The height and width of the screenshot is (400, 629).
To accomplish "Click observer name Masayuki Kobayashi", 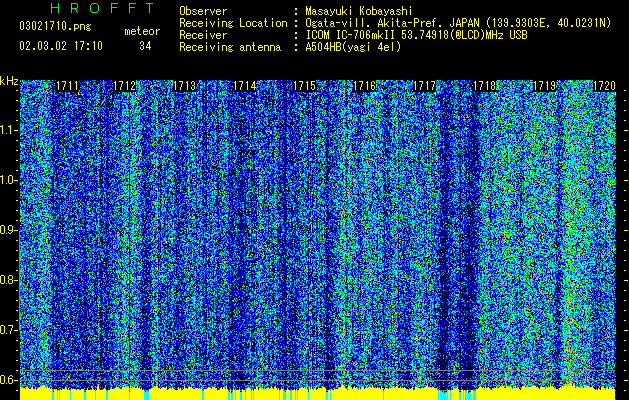I will point(359,11).
